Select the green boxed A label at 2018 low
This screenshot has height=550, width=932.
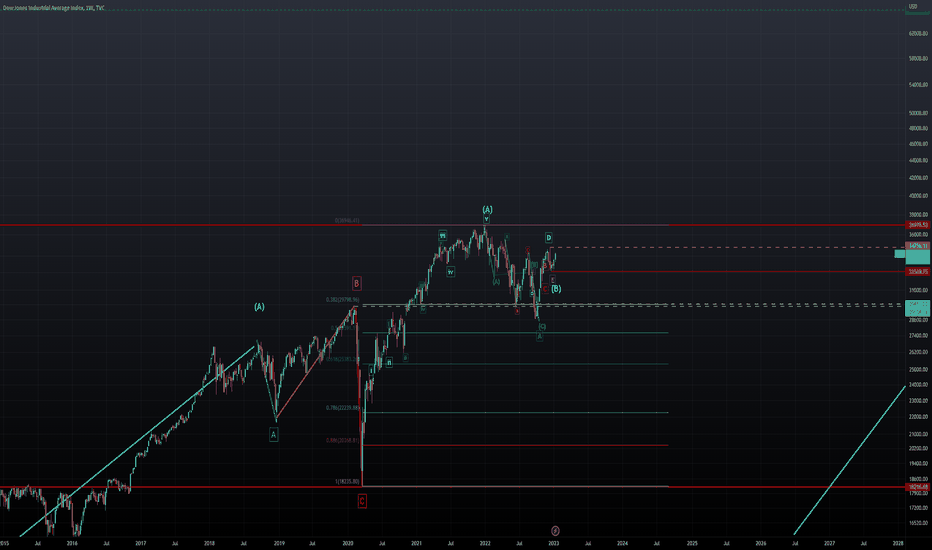pos(273,435)
